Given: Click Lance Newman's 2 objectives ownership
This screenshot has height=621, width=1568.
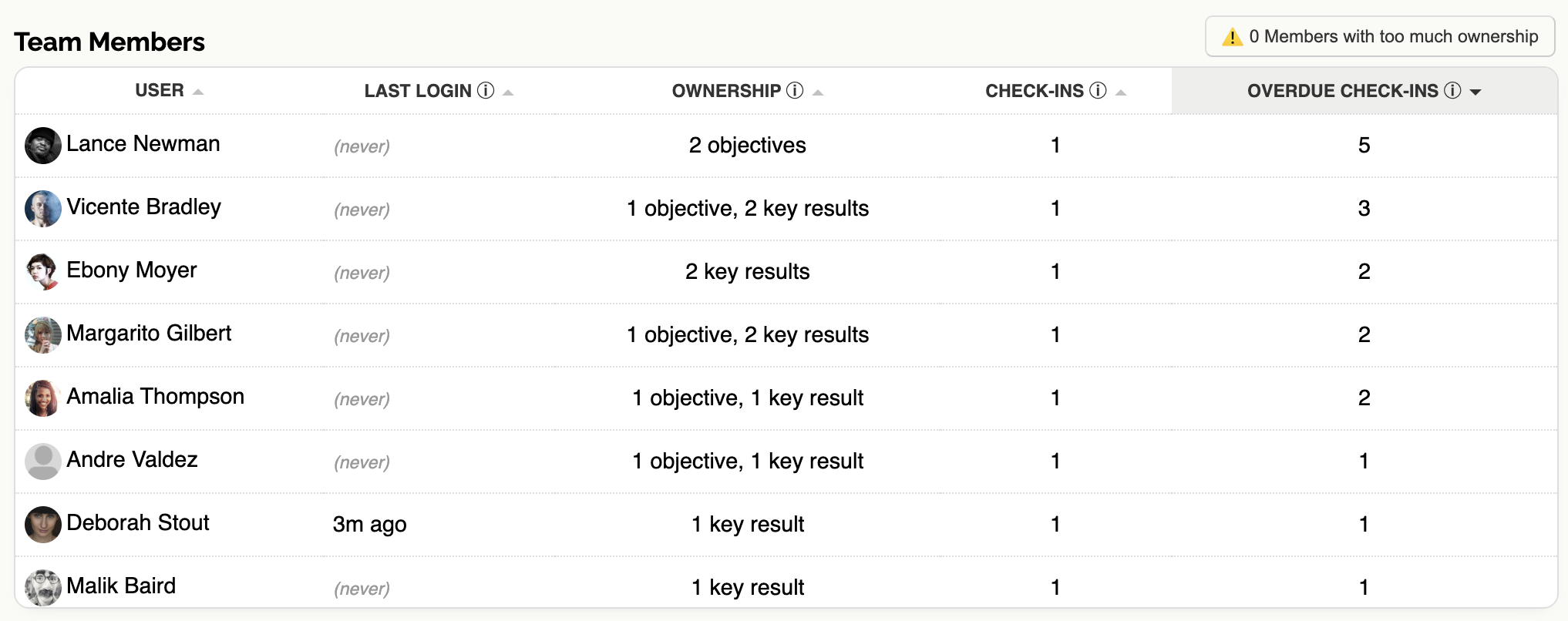Looking at the screenshot, I should (747, 146).
